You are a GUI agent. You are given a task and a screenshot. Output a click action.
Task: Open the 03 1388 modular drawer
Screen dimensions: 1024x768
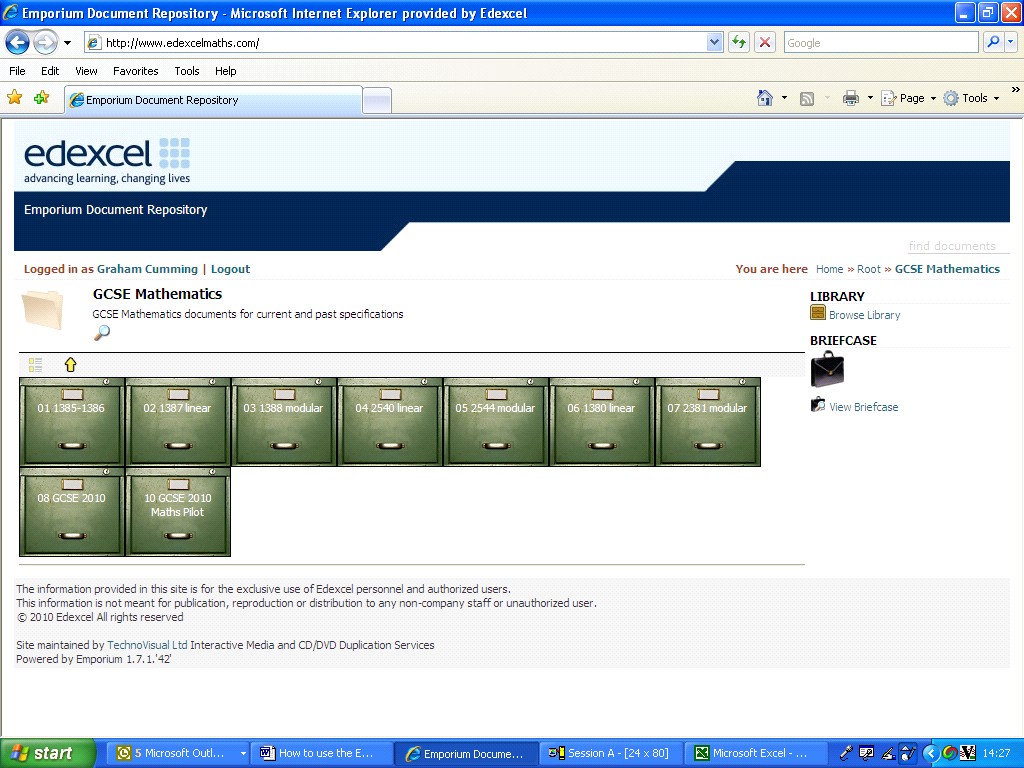pos(283,421)
